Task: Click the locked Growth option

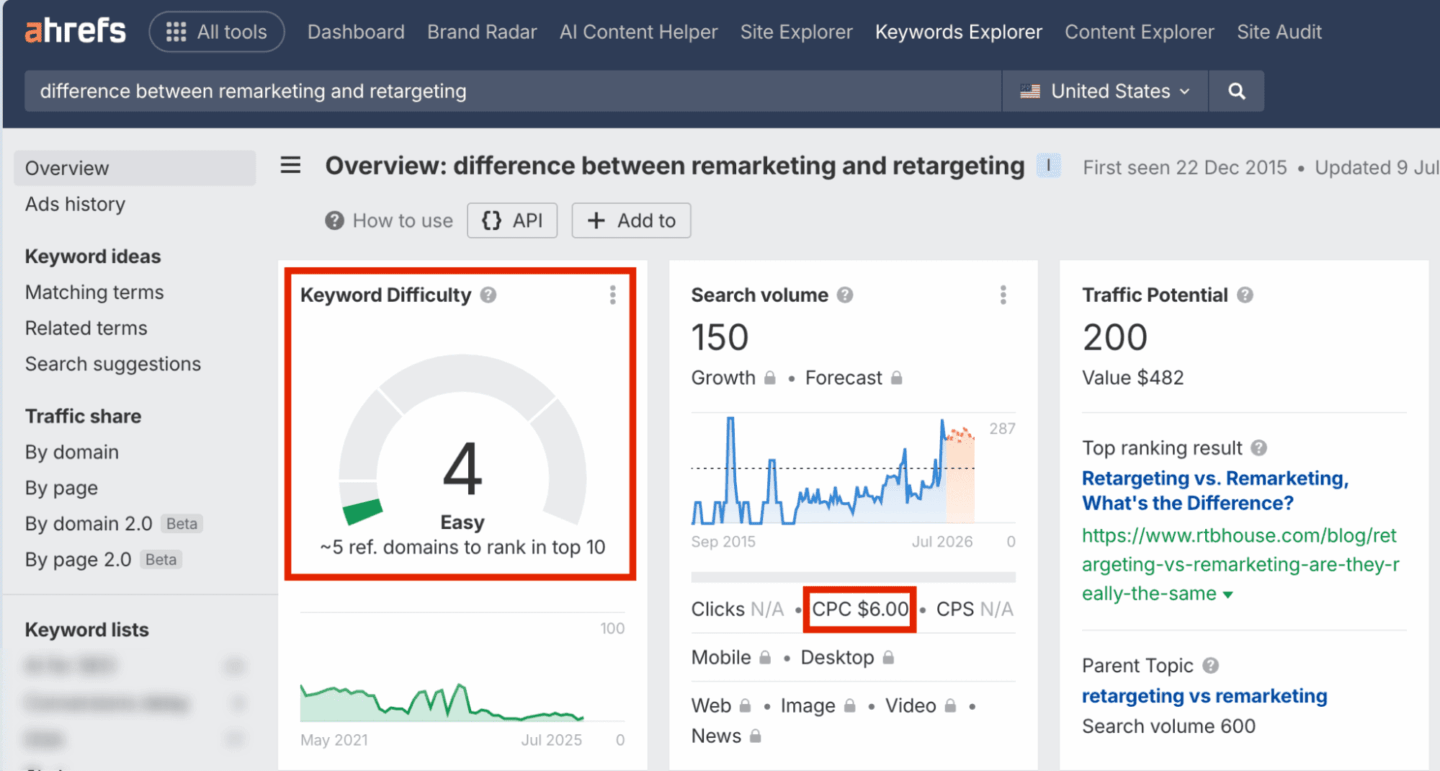Action: pyautogui.click(x=733, y=378)
